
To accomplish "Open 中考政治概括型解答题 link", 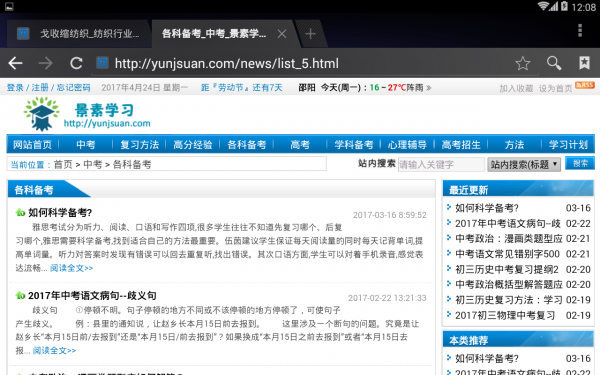I will 509,285.
